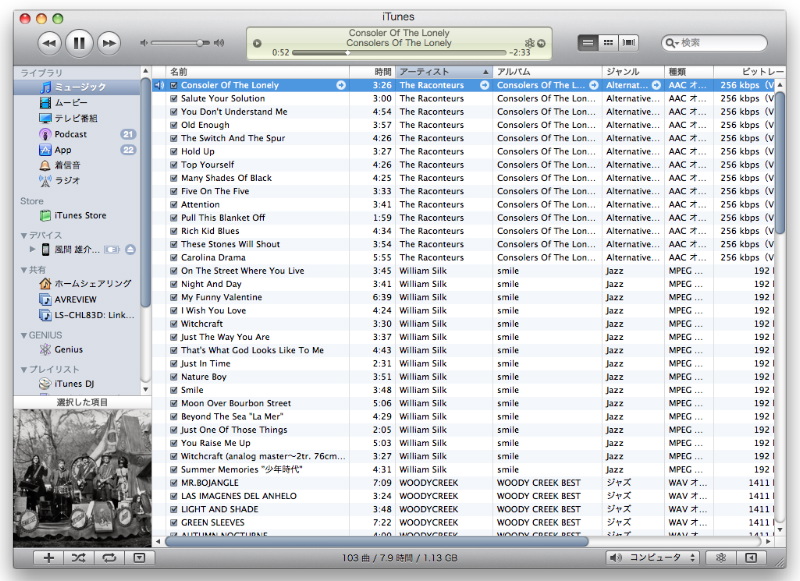Click the shuffle icon in bottom bar
The width and height of the screenshot is (800, 581).
point(79,558)
